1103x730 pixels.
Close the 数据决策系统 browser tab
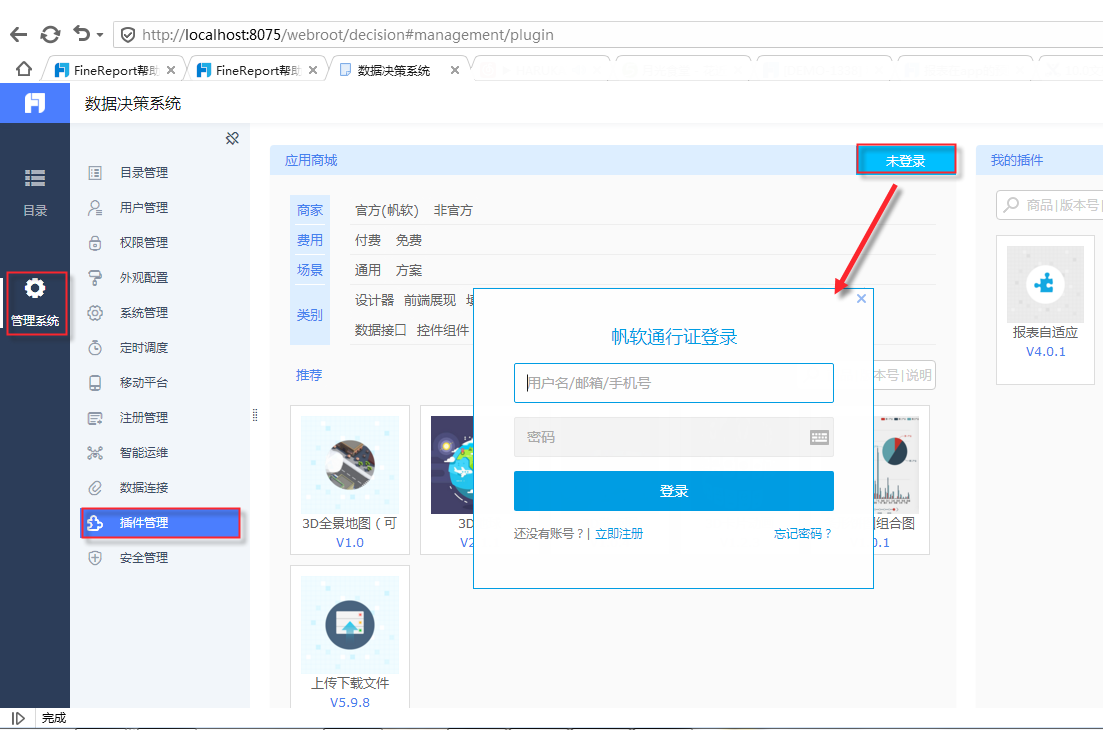[455, 70]
